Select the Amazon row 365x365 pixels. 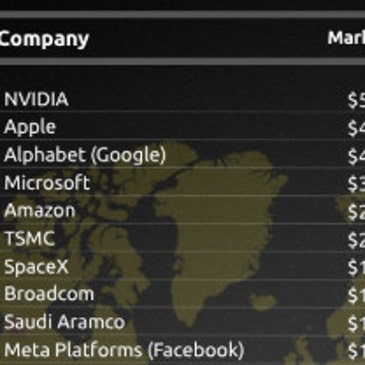(182, 210)
